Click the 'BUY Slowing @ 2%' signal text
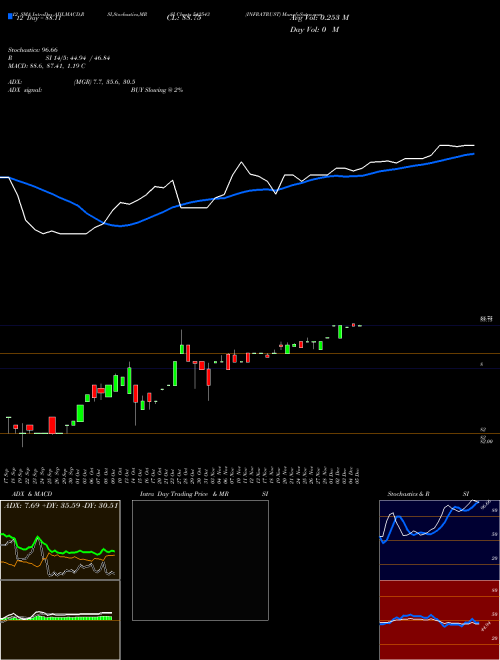This screenshot has width=500, height=660. click(157, 90)
